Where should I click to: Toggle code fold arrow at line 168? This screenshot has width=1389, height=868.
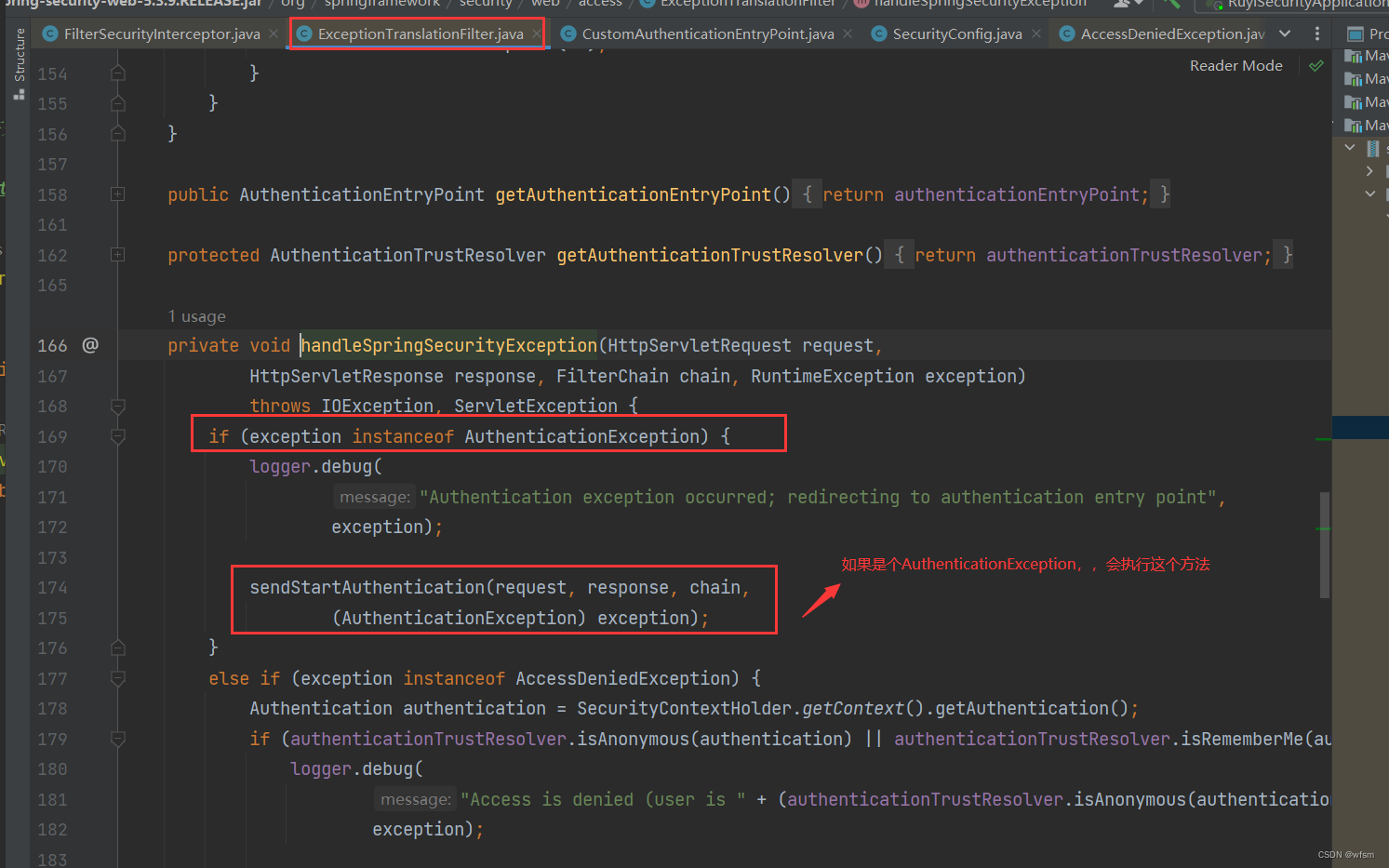117,406
